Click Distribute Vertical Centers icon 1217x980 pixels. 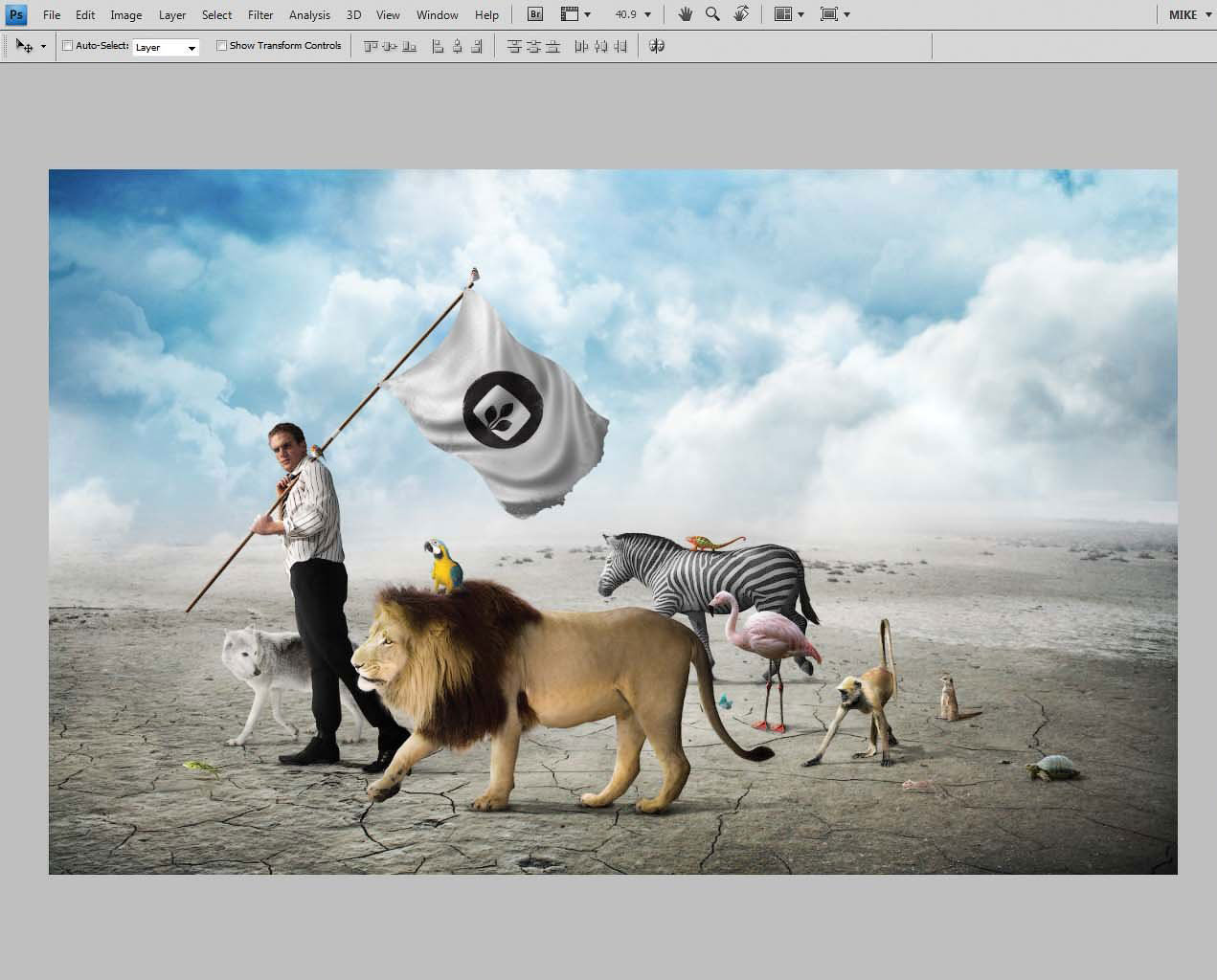(533, 46)
